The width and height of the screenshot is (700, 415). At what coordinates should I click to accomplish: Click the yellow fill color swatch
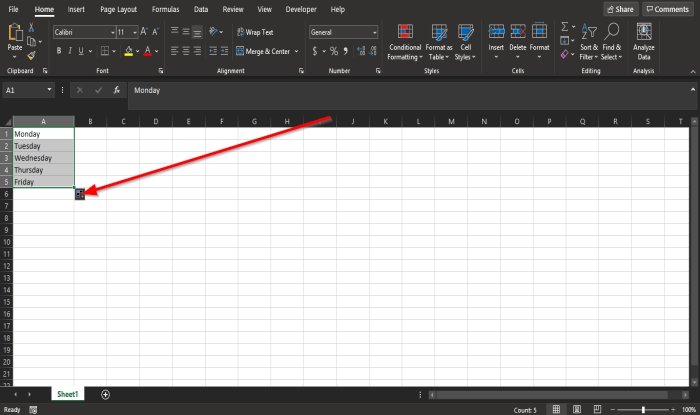pos(129,51)
